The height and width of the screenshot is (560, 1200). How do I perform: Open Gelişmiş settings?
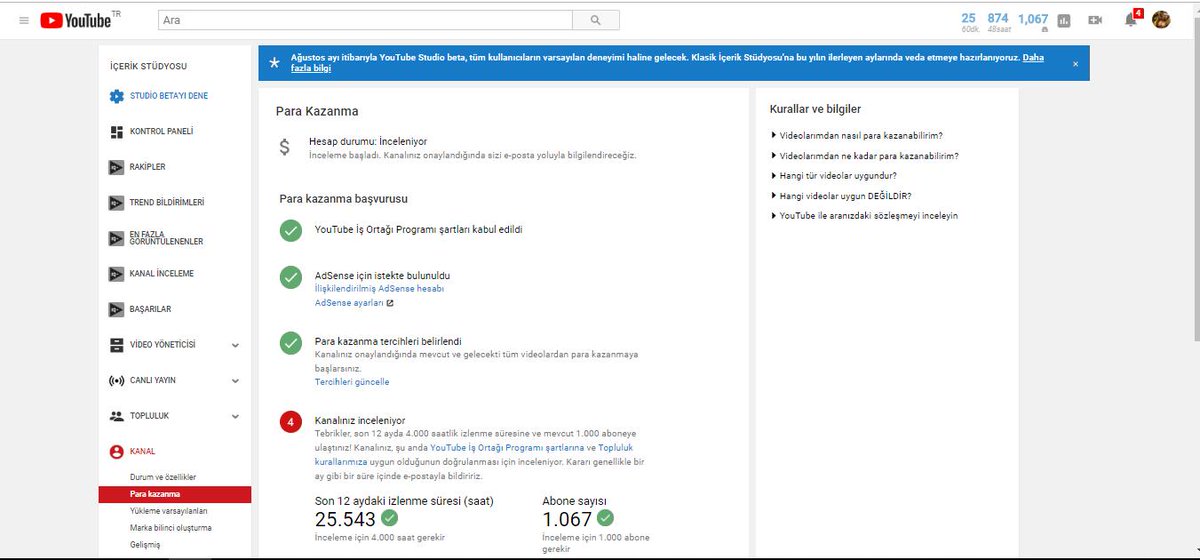[x=146, y=544]
